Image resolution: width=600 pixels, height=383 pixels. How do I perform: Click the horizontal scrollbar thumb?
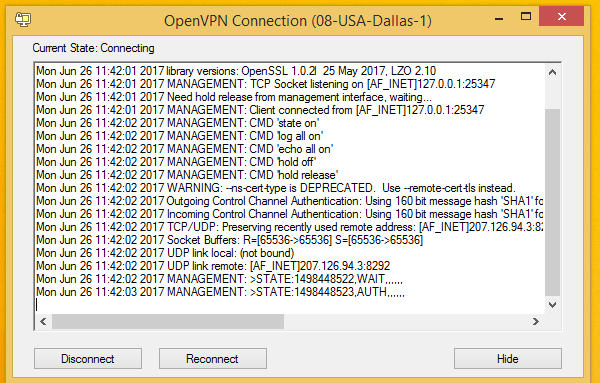pos(168,321)
